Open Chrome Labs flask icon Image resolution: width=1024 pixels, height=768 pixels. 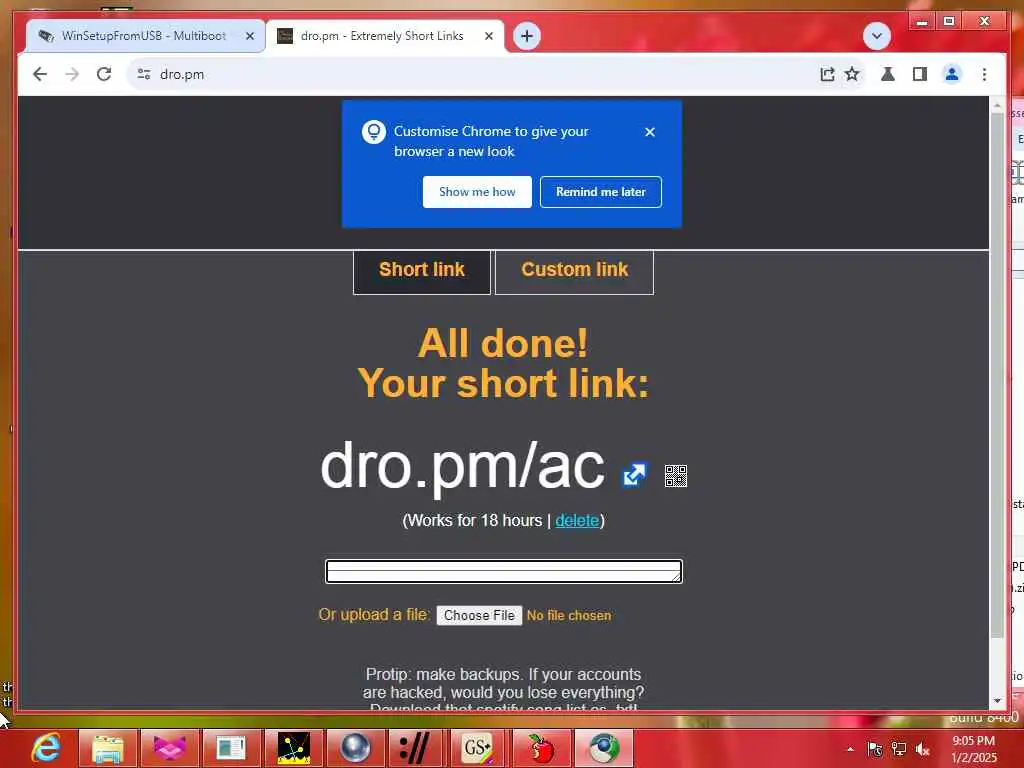point(888,74)
